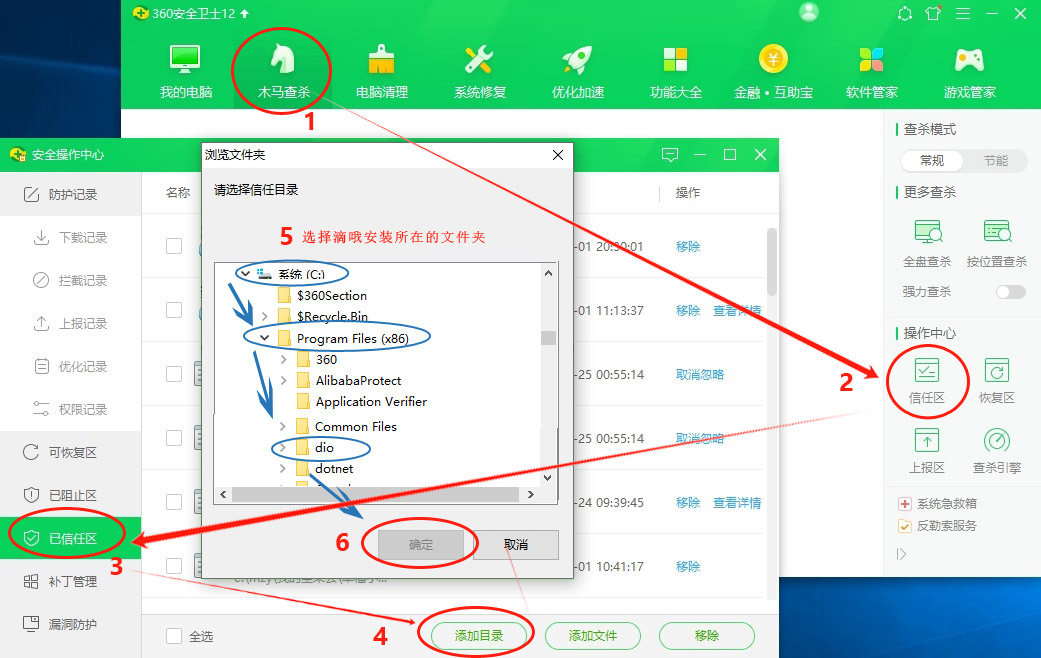This screenshot has height=658, width=1041.
Task: Open 木马查杀 trojan scan icon
Action: (x=284, y=62)
